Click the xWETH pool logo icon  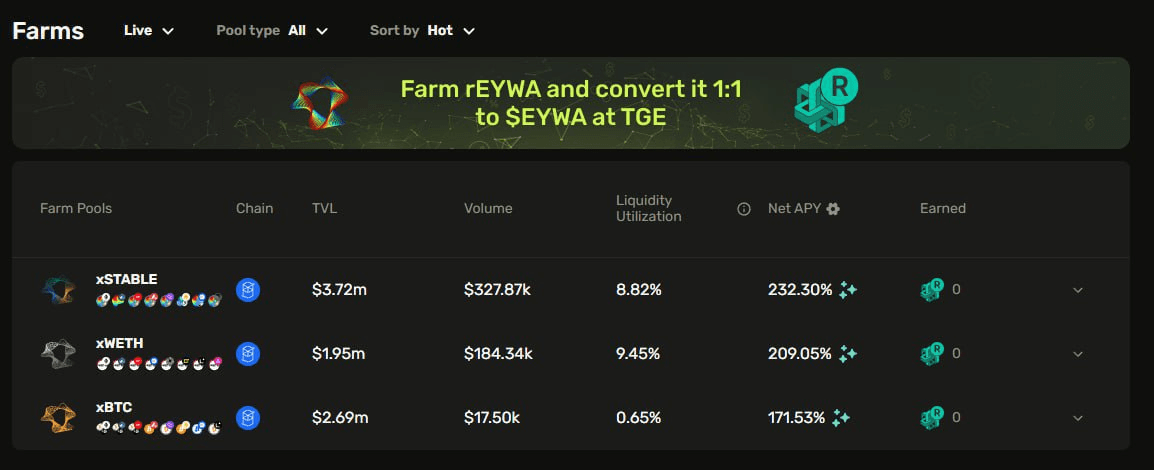[58, 354]
